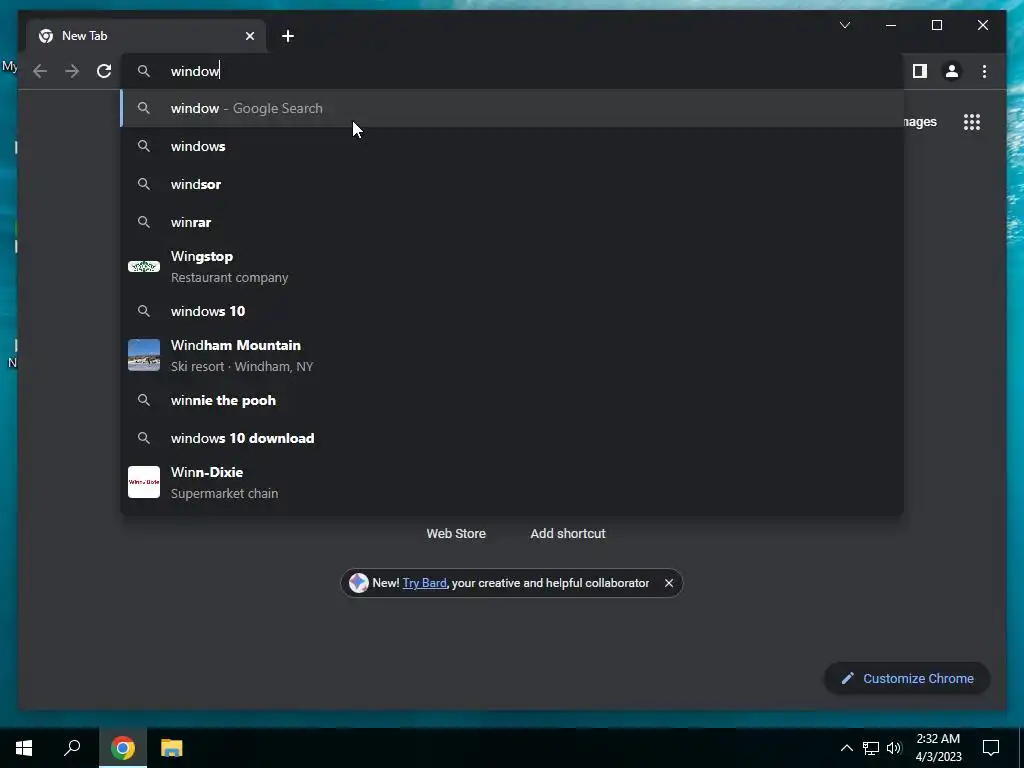Select 'winnie the pooh' suggestion
Viewport: 1024px width, 768px height.
click(x=512, y=400)
